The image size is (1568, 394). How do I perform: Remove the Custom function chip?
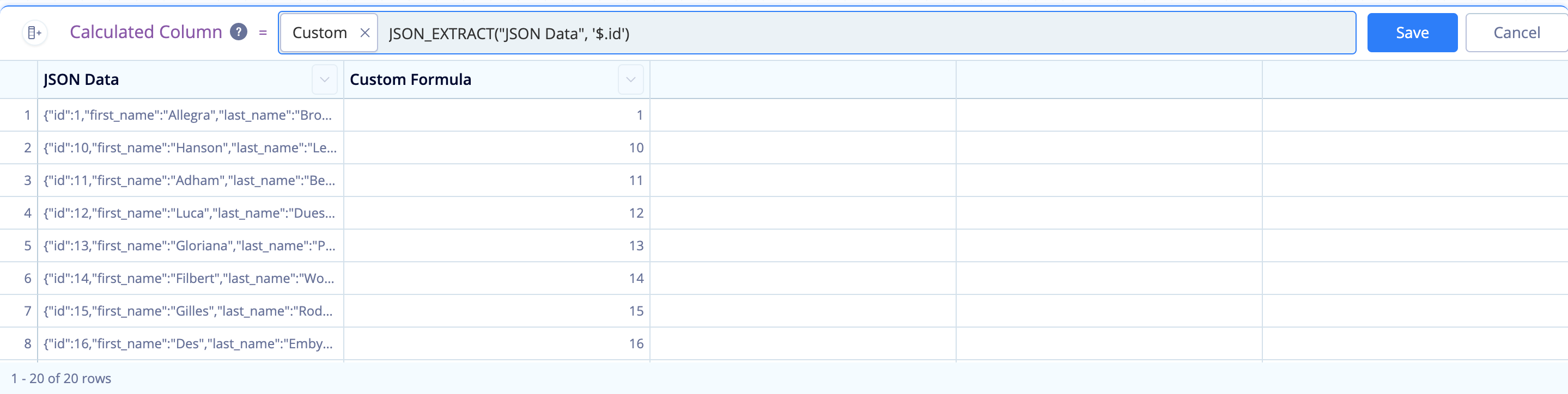365,33
